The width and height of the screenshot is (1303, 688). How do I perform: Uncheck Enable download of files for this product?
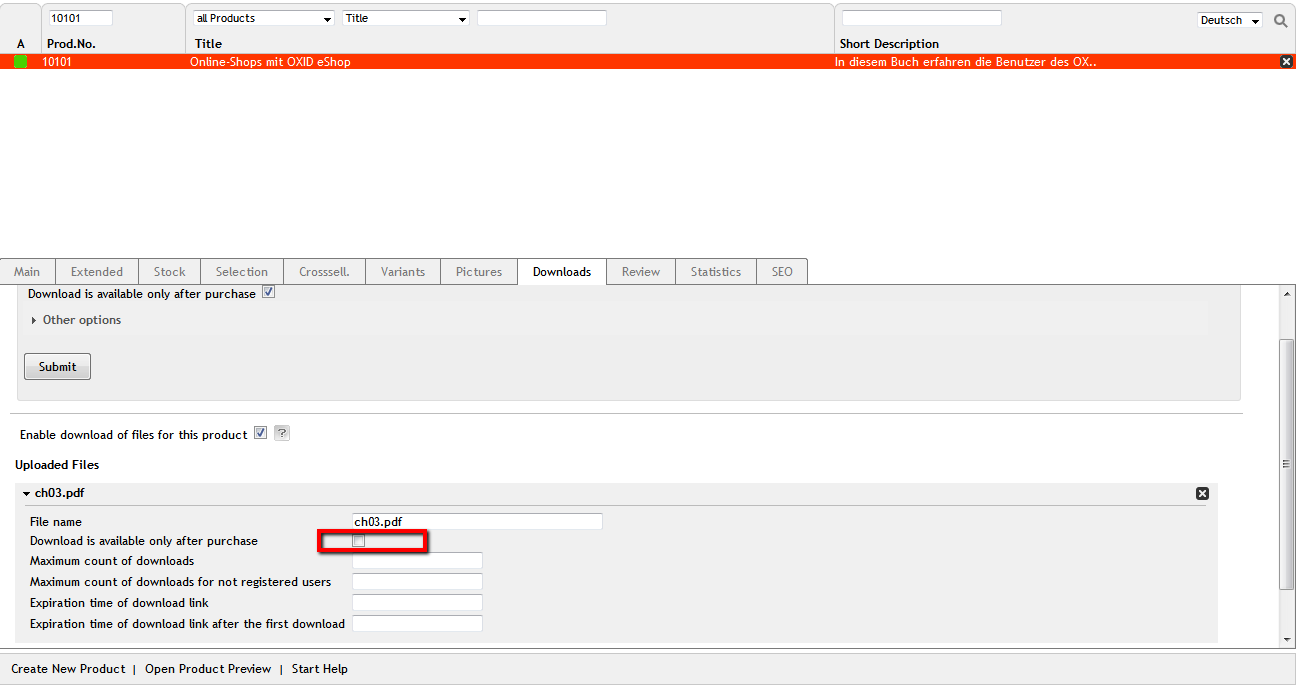(x=260, y=434)
